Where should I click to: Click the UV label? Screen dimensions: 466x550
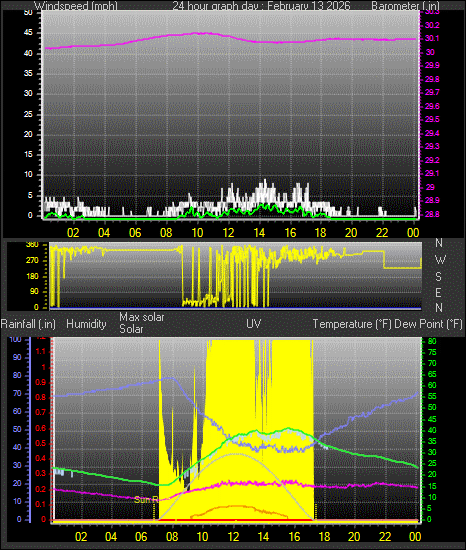(254, 323)
